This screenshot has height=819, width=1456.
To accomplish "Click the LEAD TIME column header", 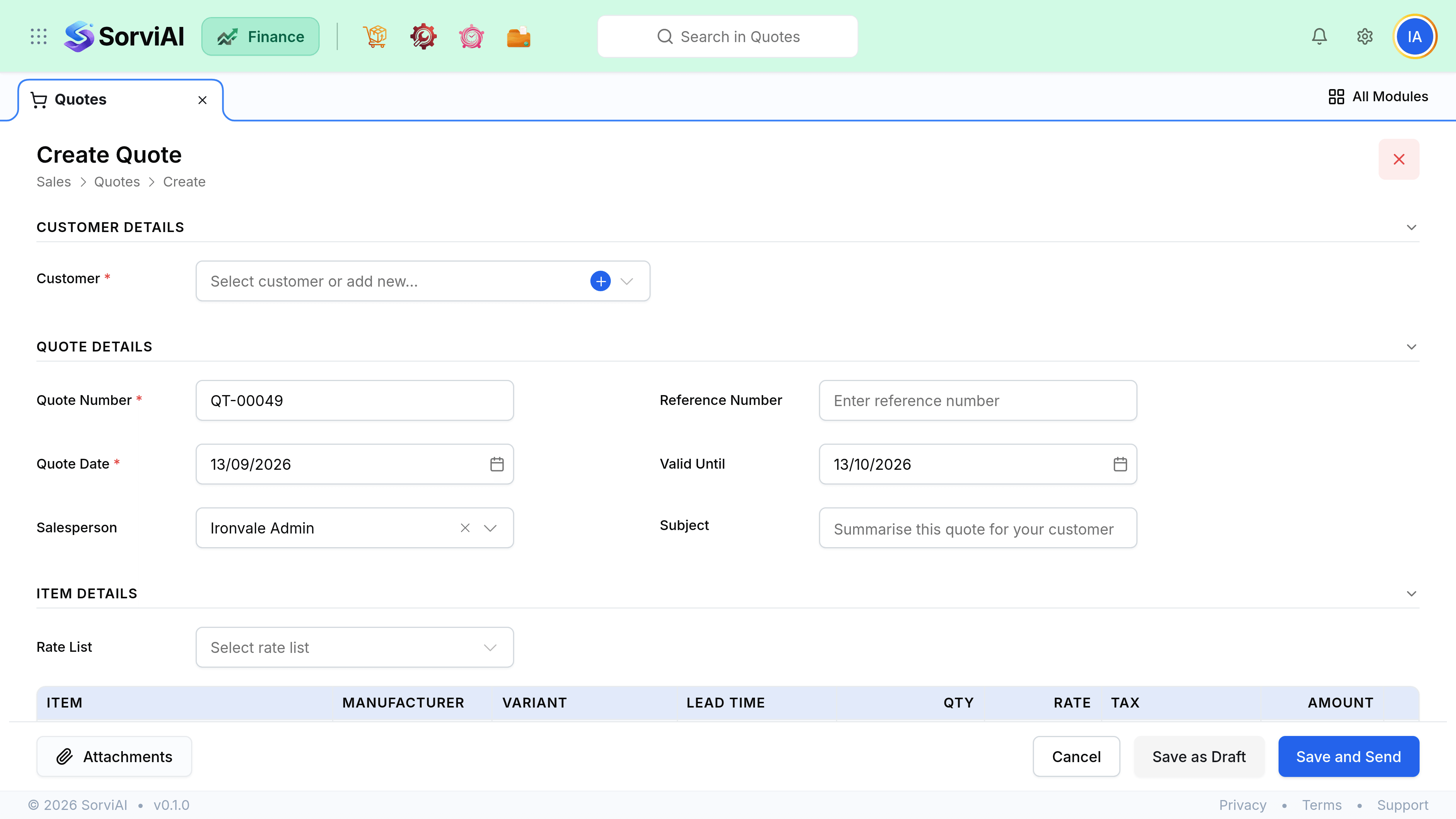I will (725, 703).
